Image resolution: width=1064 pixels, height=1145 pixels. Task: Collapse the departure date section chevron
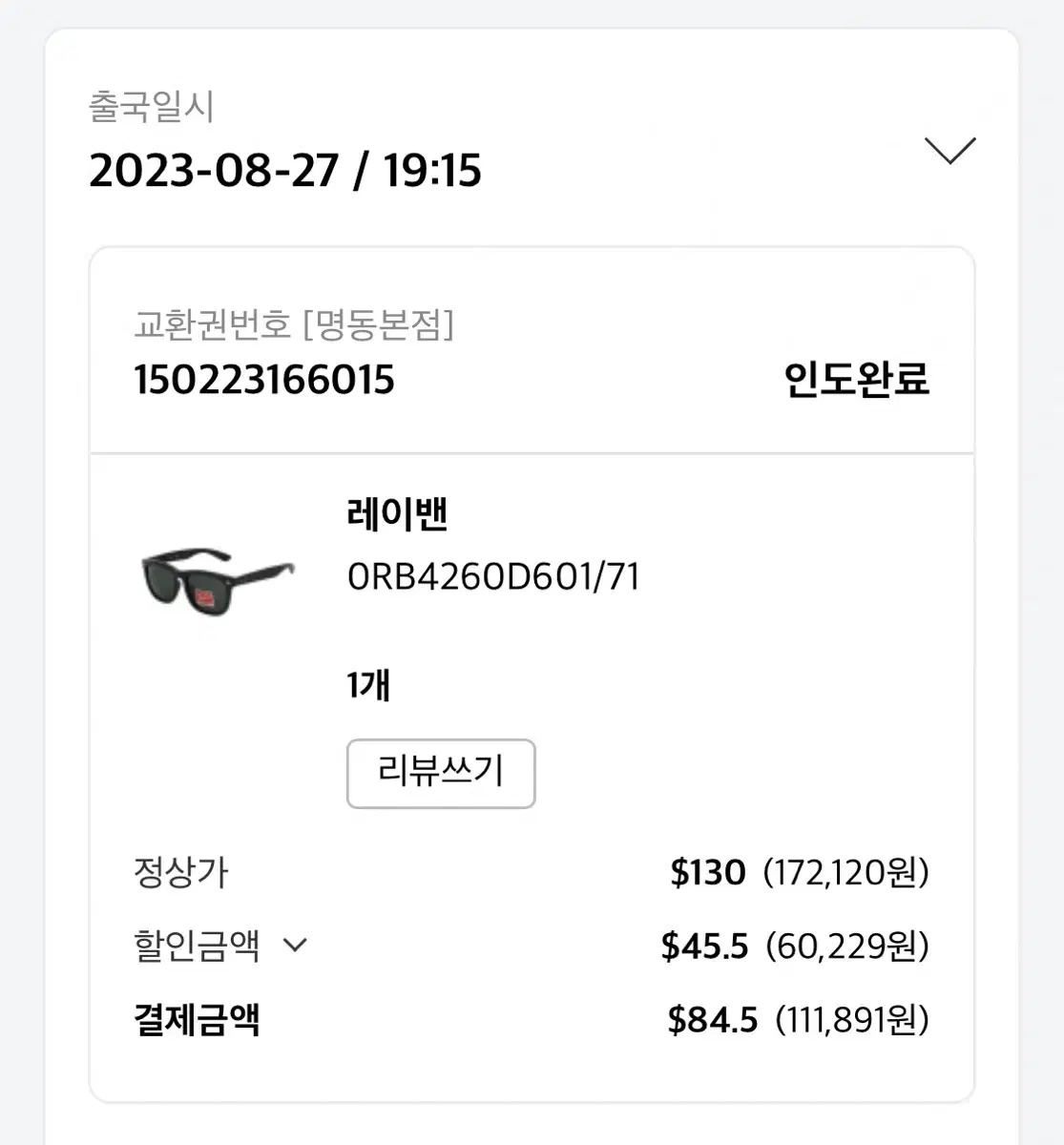[949, 151]
